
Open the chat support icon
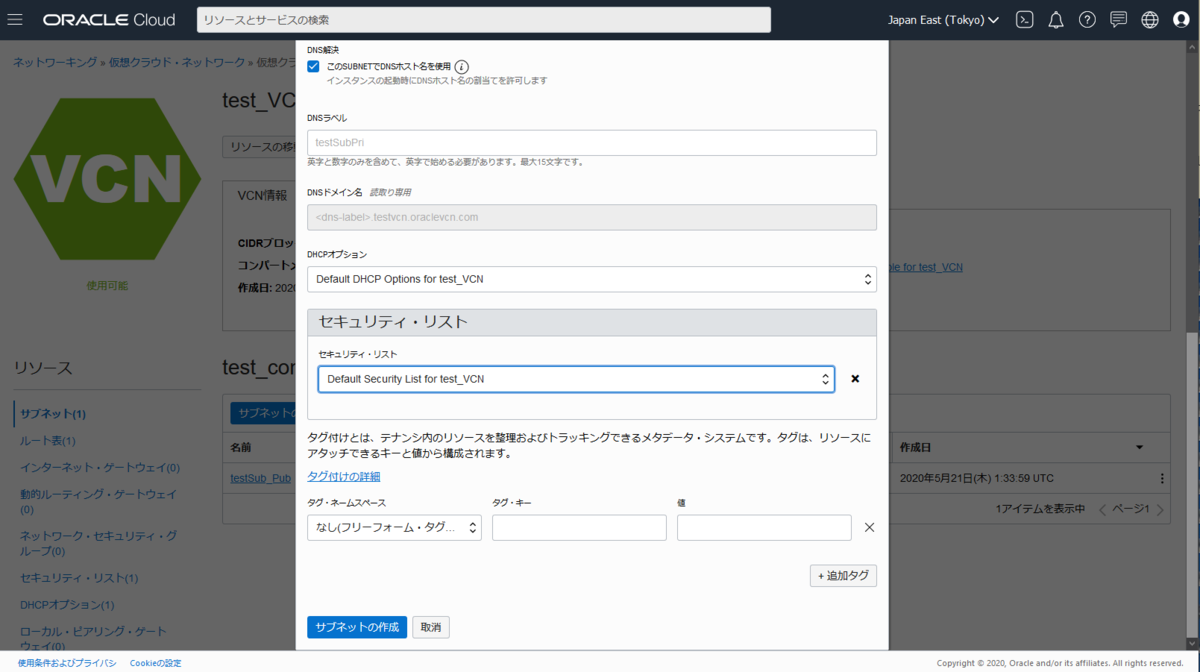(x=1118, y=20)
